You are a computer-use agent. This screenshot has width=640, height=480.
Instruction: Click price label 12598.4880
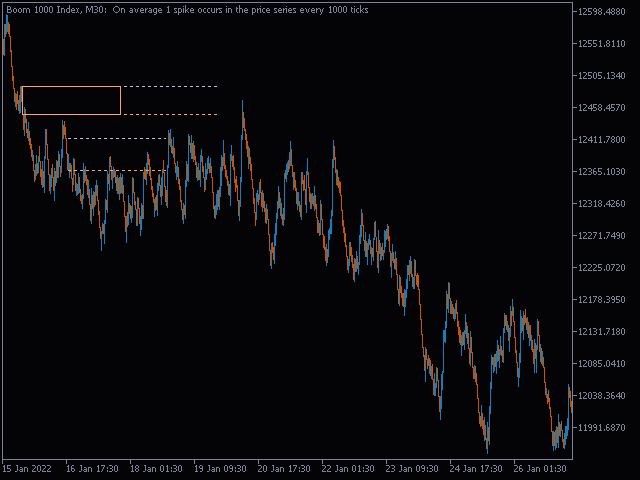tap(601, 12)
